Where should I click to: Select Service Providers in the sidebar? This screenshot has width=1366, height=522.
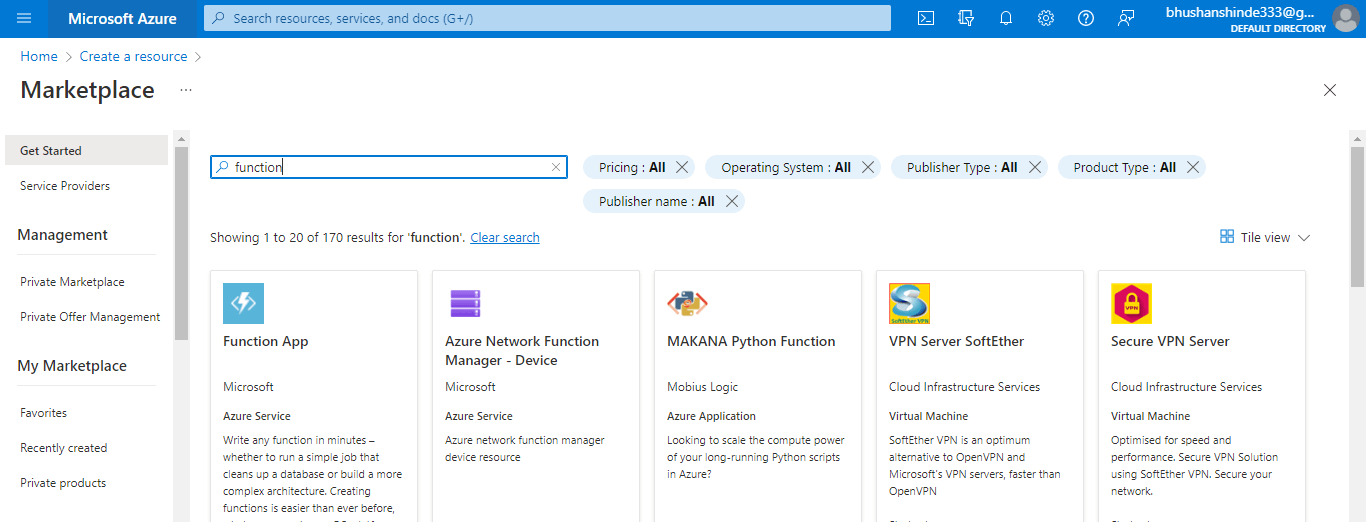pyautogui.click(x=65, y=186)
